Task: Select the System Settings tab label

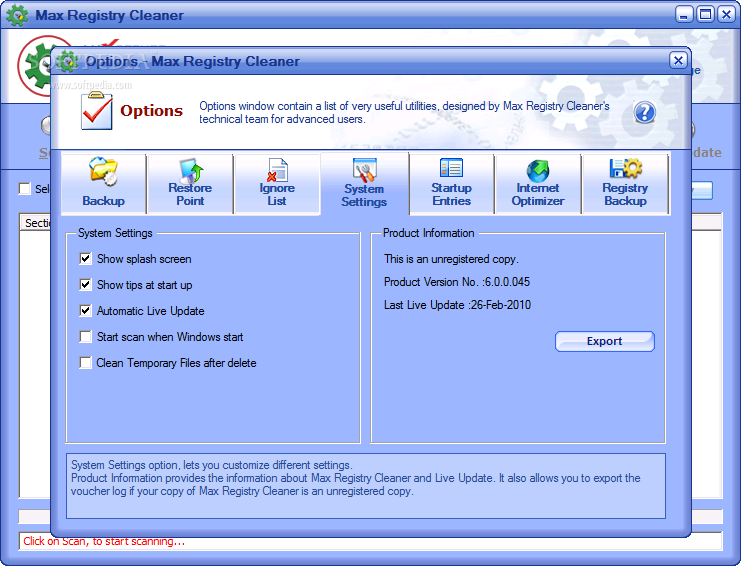Action: tap(364, 195)
